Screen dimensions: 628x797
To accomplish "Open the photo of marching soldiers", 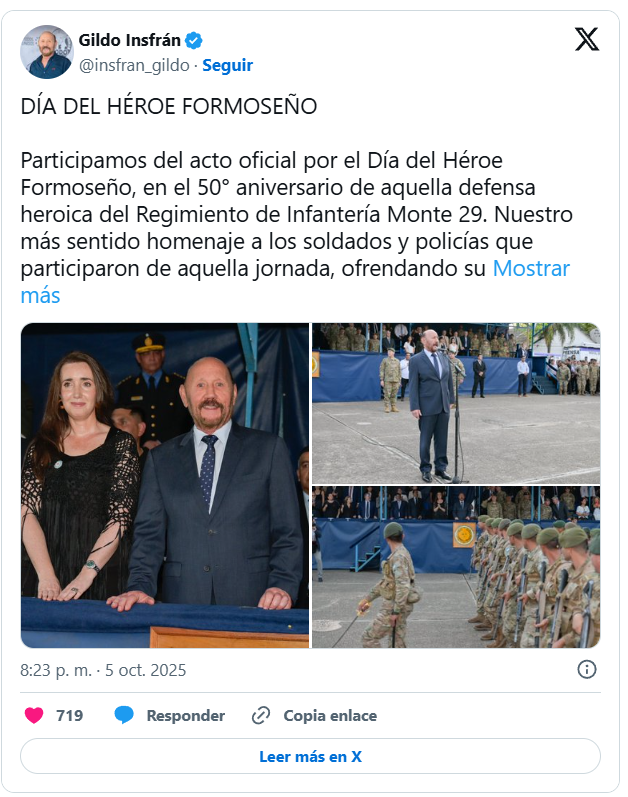I will coord(456,567).
